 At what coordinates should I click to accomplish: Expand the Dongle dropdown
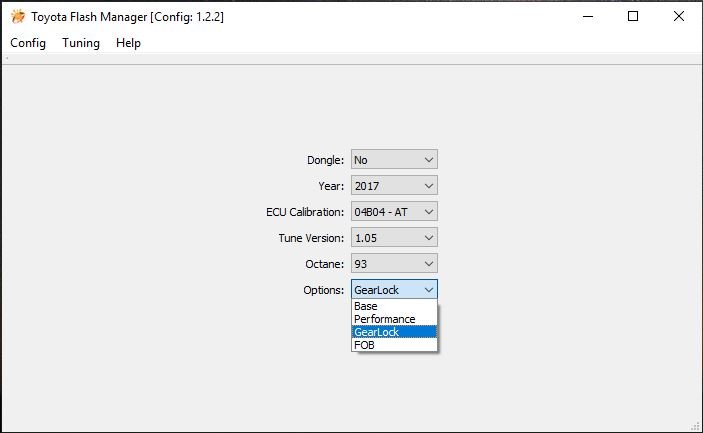[394, 160]
